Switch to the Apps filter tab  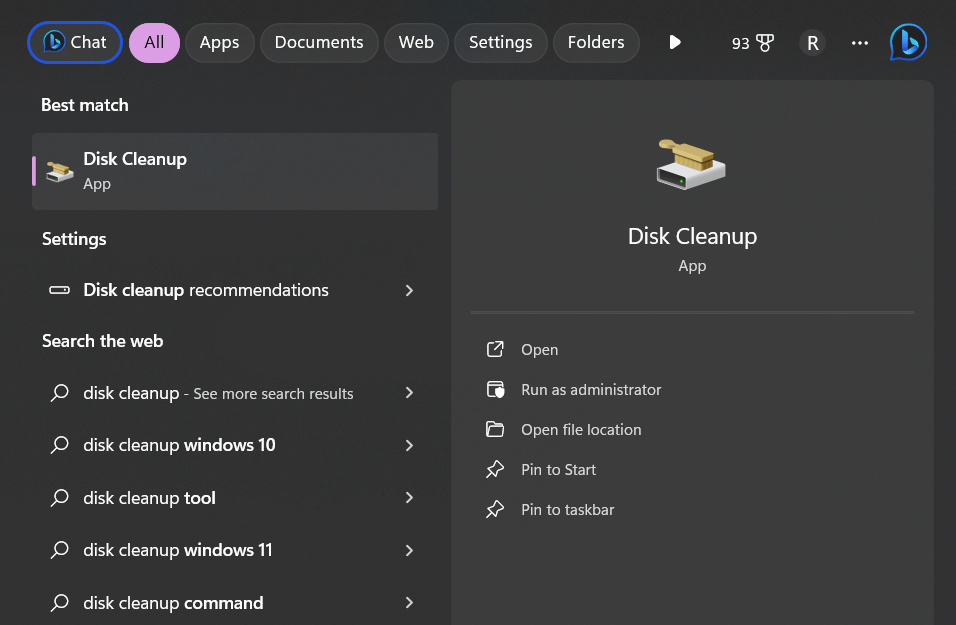pyautogui.click(x=219, y=42)
